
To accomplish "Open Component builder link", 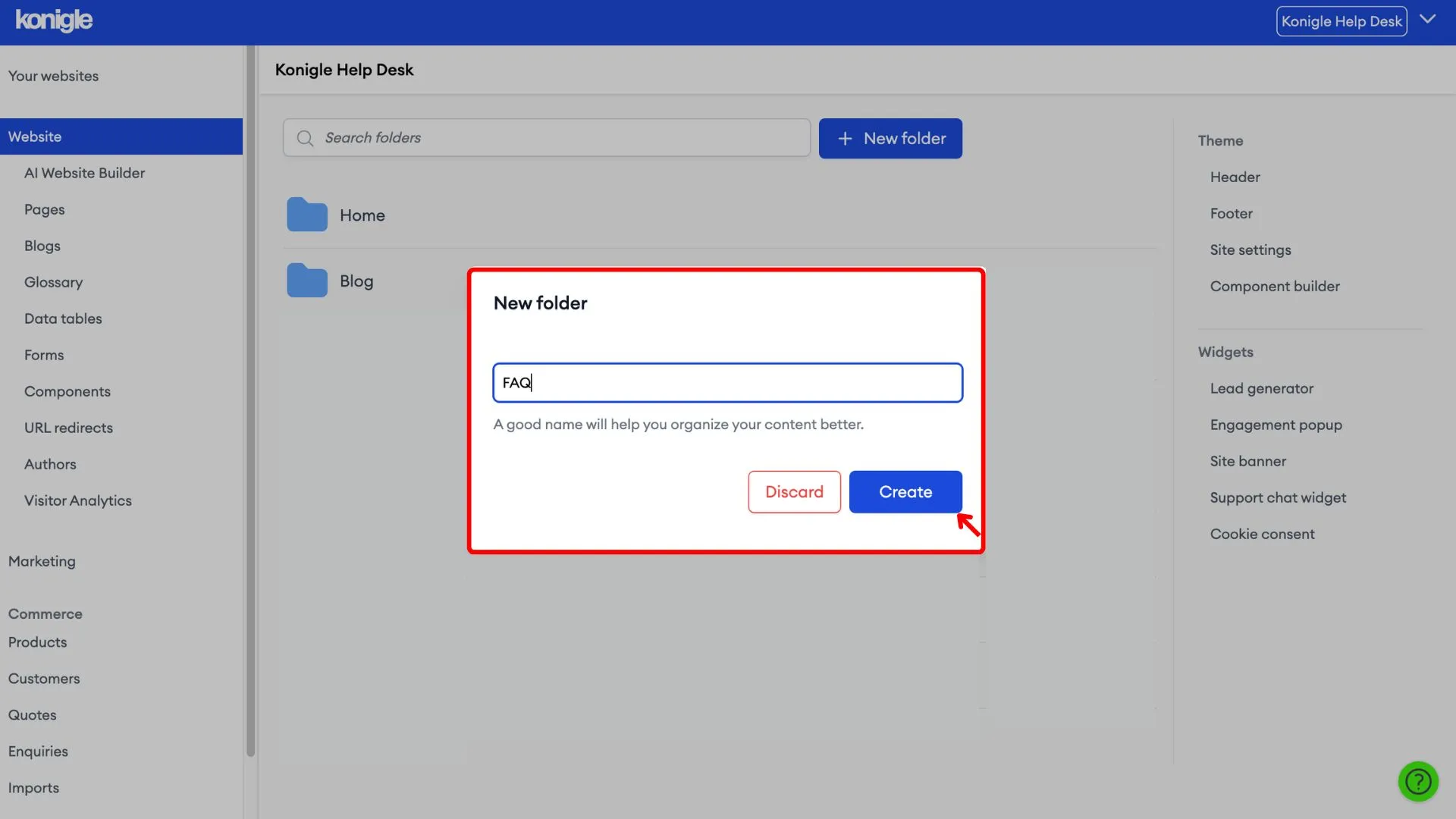I will (1275, 286).
